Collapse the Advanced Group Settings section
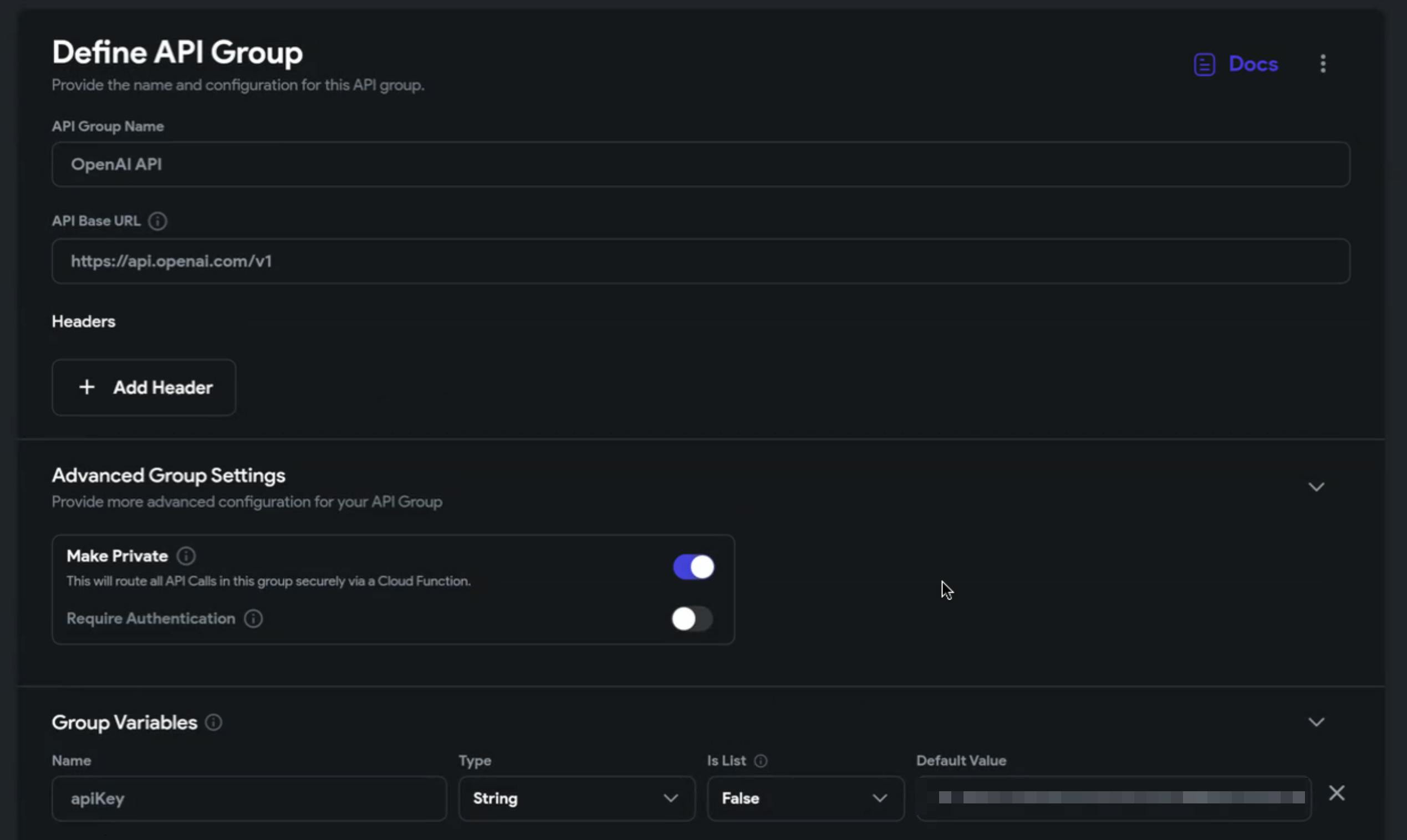 (x=1316, y=487)
